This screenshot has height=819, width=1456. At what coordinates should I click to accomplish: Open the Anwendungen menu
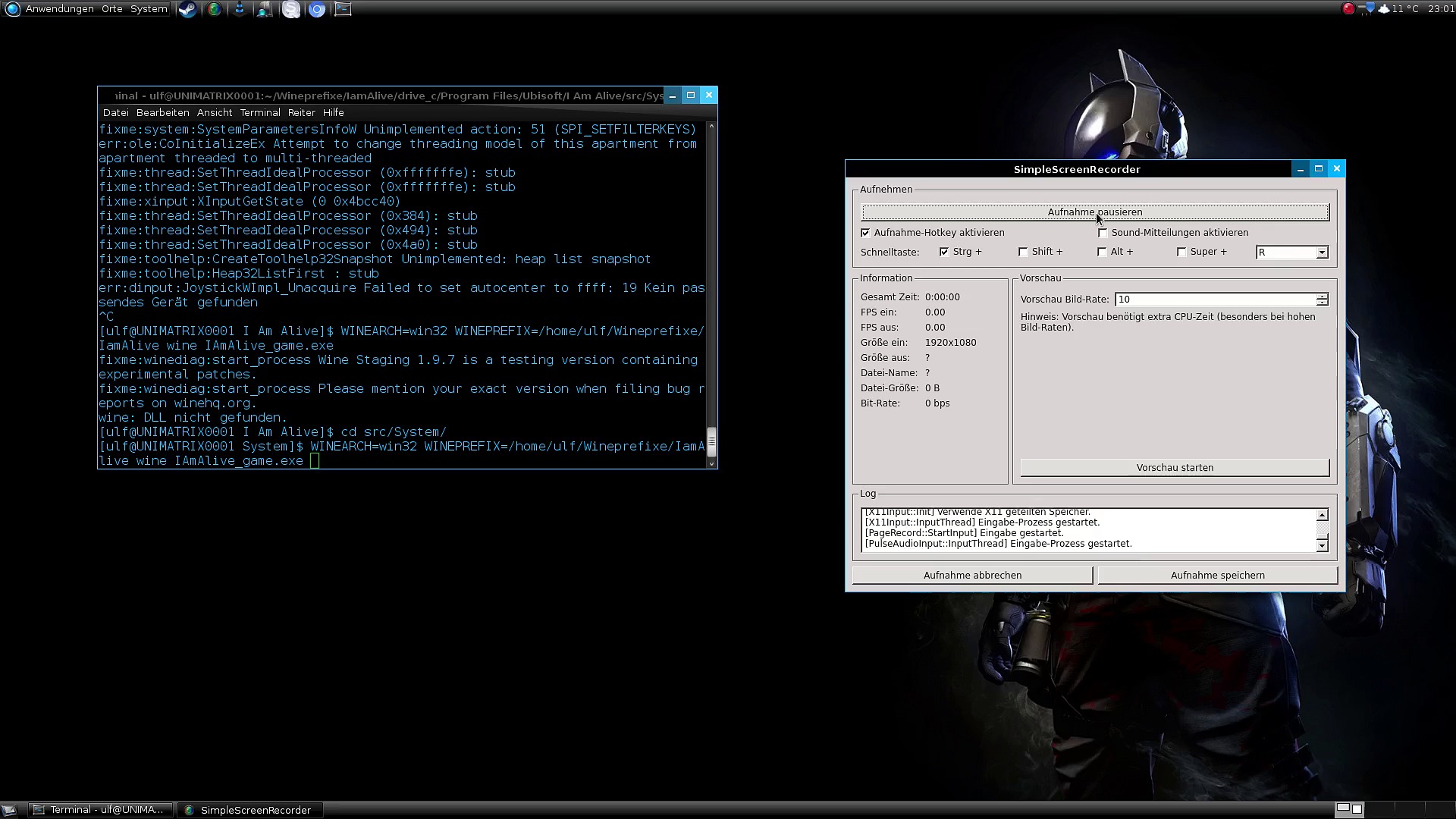point(59,9)
